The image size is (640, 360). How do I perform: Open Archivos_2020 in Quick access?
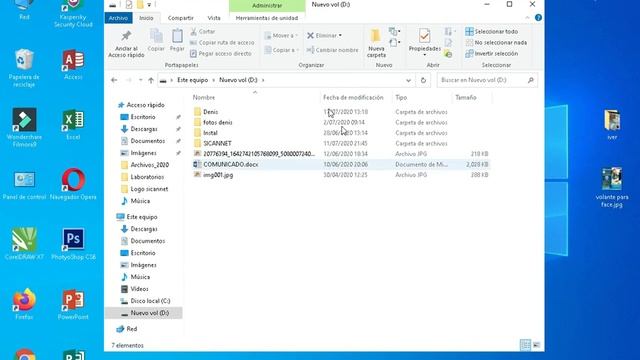(149, 165)
